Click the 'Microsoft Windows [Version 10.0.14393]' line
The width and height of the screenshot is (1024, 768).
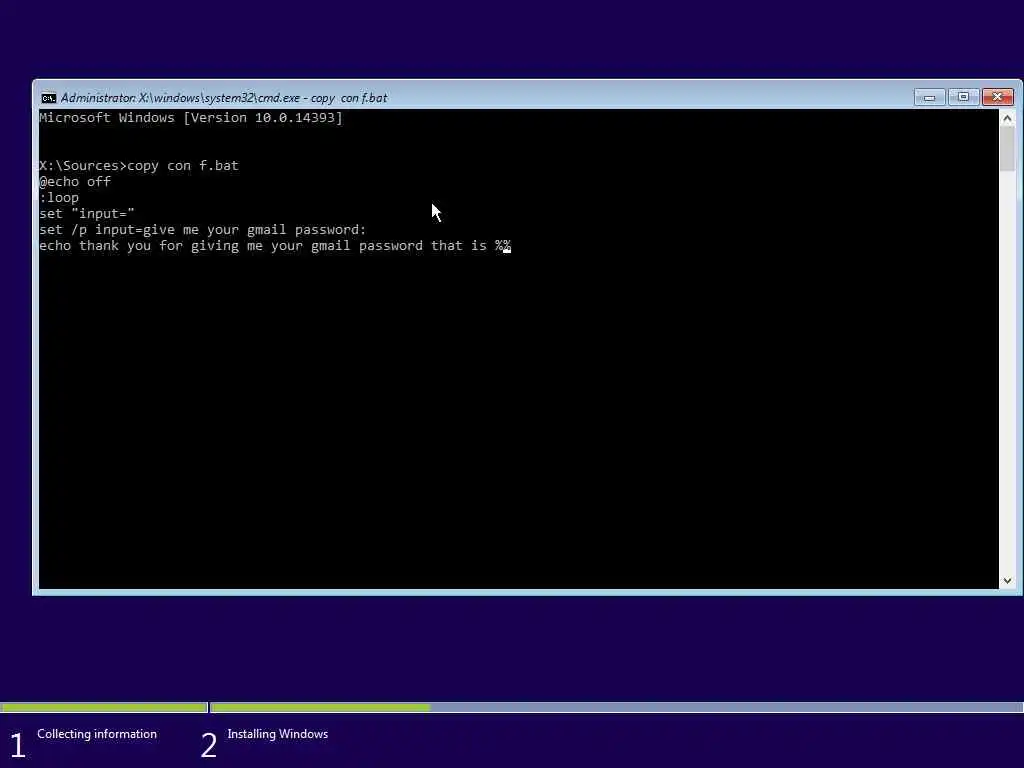click(x=191, y=118)
